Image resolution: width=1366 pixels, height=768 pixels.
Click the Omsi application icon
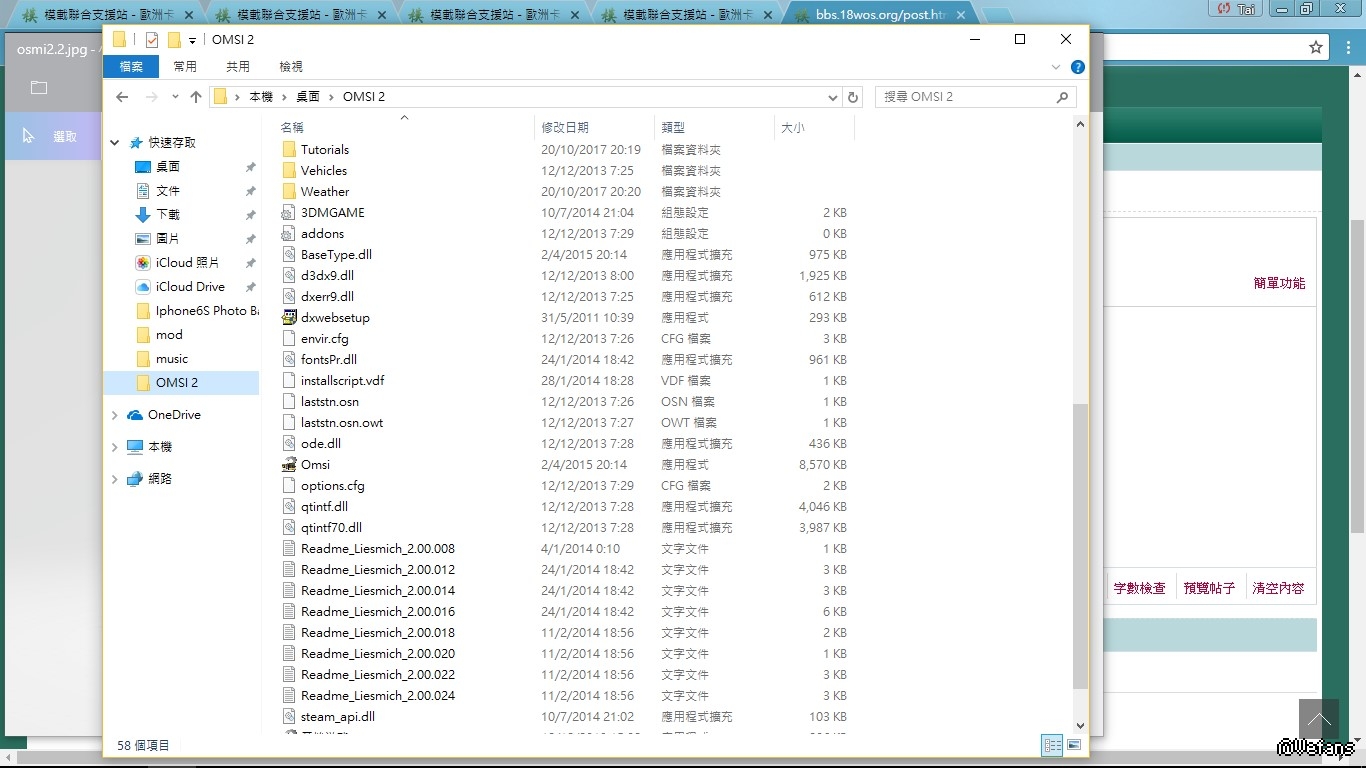(289, 464)
